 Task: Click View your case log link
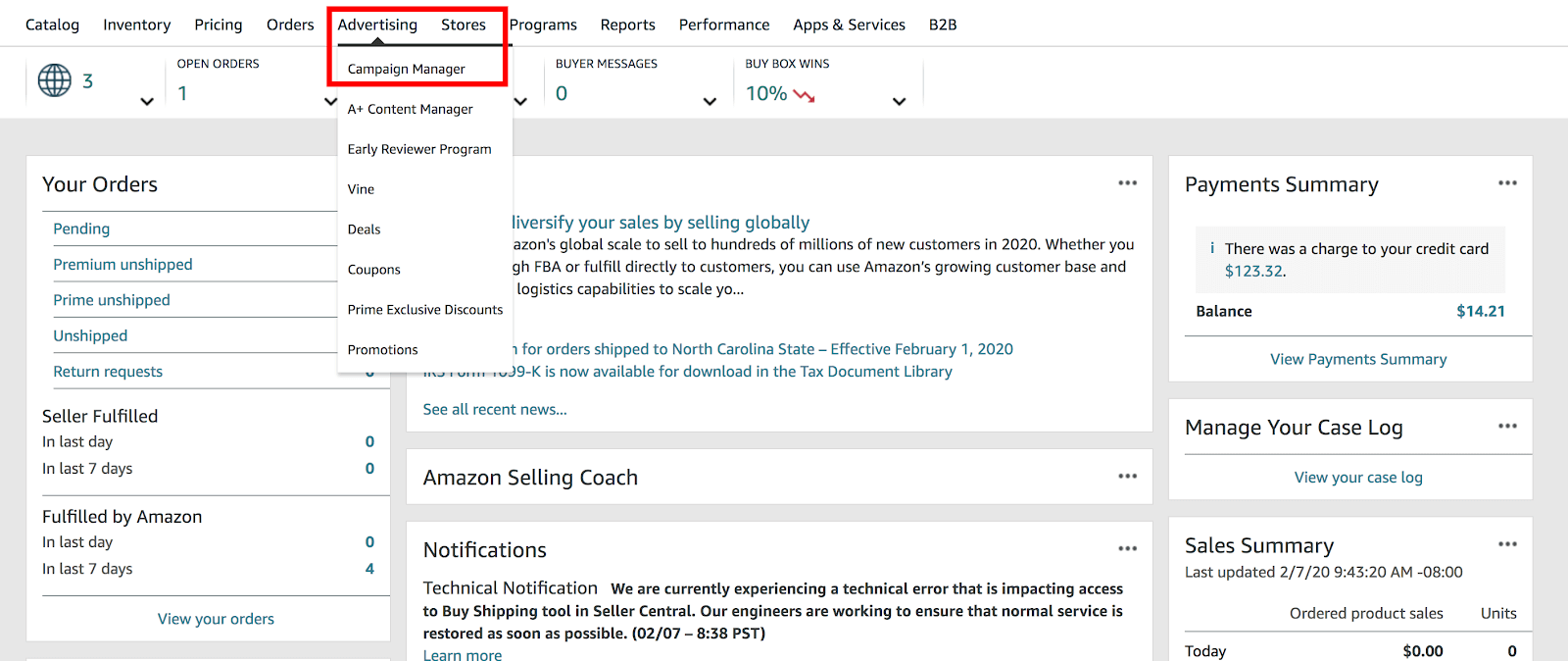point(1358,478)
